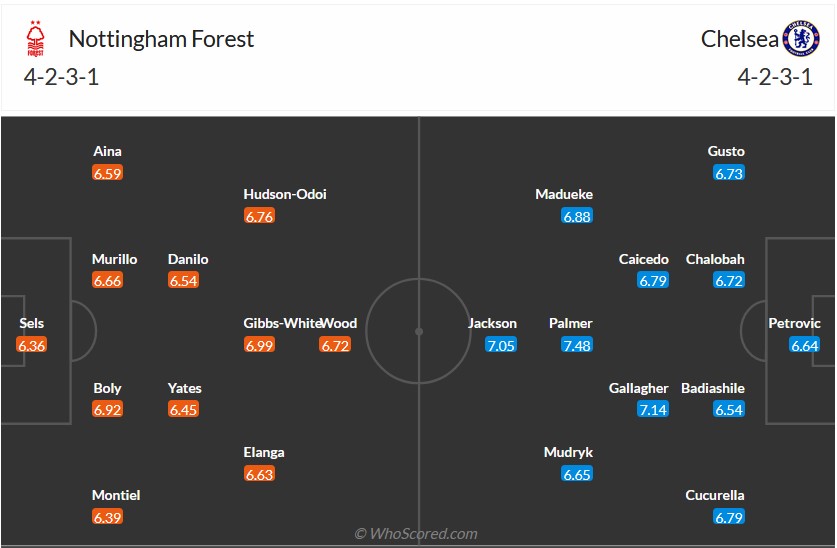Viewport: 837px width, 548px height.
Task: Select goalkeeper Sels' 6.36 rating
Action: coord(31,345)
